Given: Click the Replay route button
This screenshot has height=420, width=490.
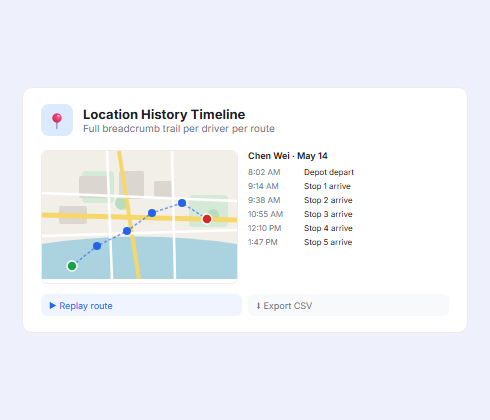Looking at the screenshot, I should click(x=141, y=305).
